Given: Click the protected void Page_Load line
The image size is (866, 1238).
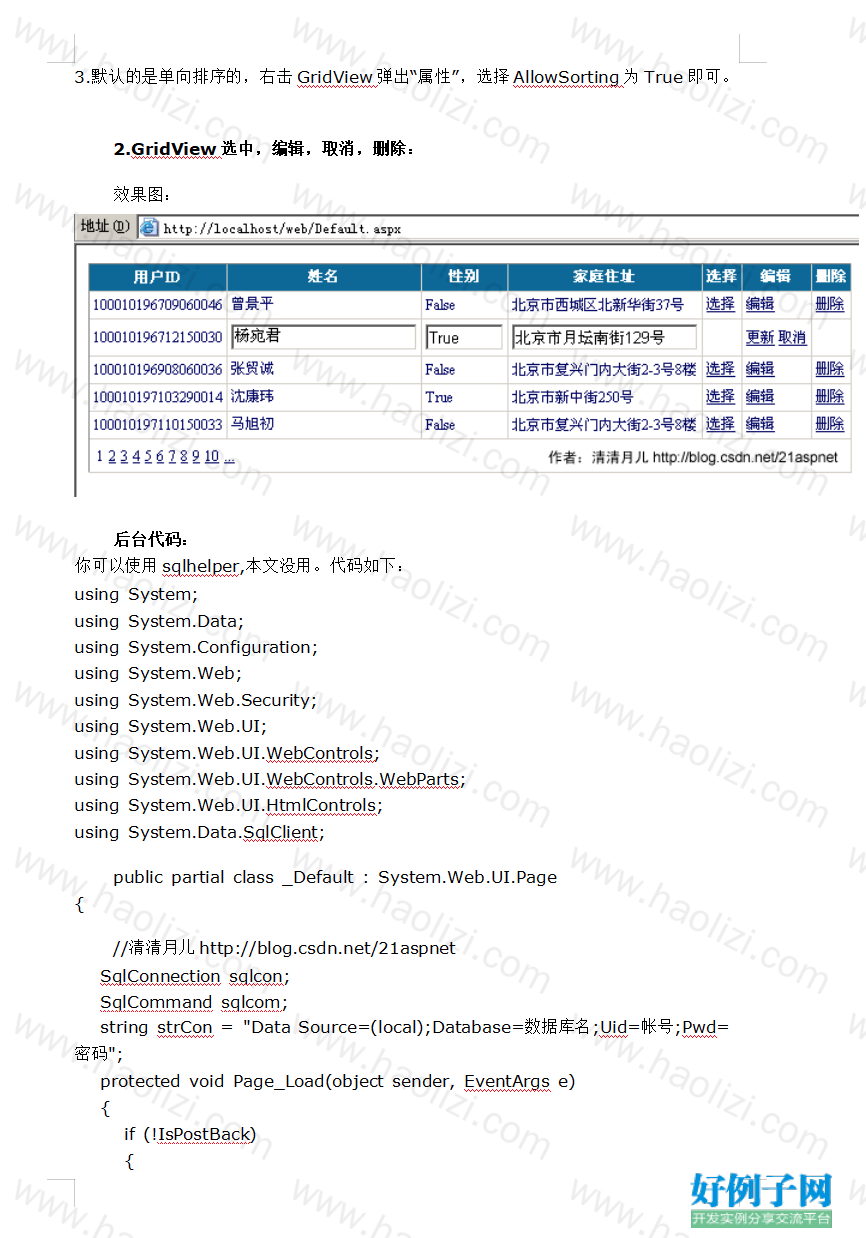Looking at the screenshot, I should click(x=338, y=1081).
